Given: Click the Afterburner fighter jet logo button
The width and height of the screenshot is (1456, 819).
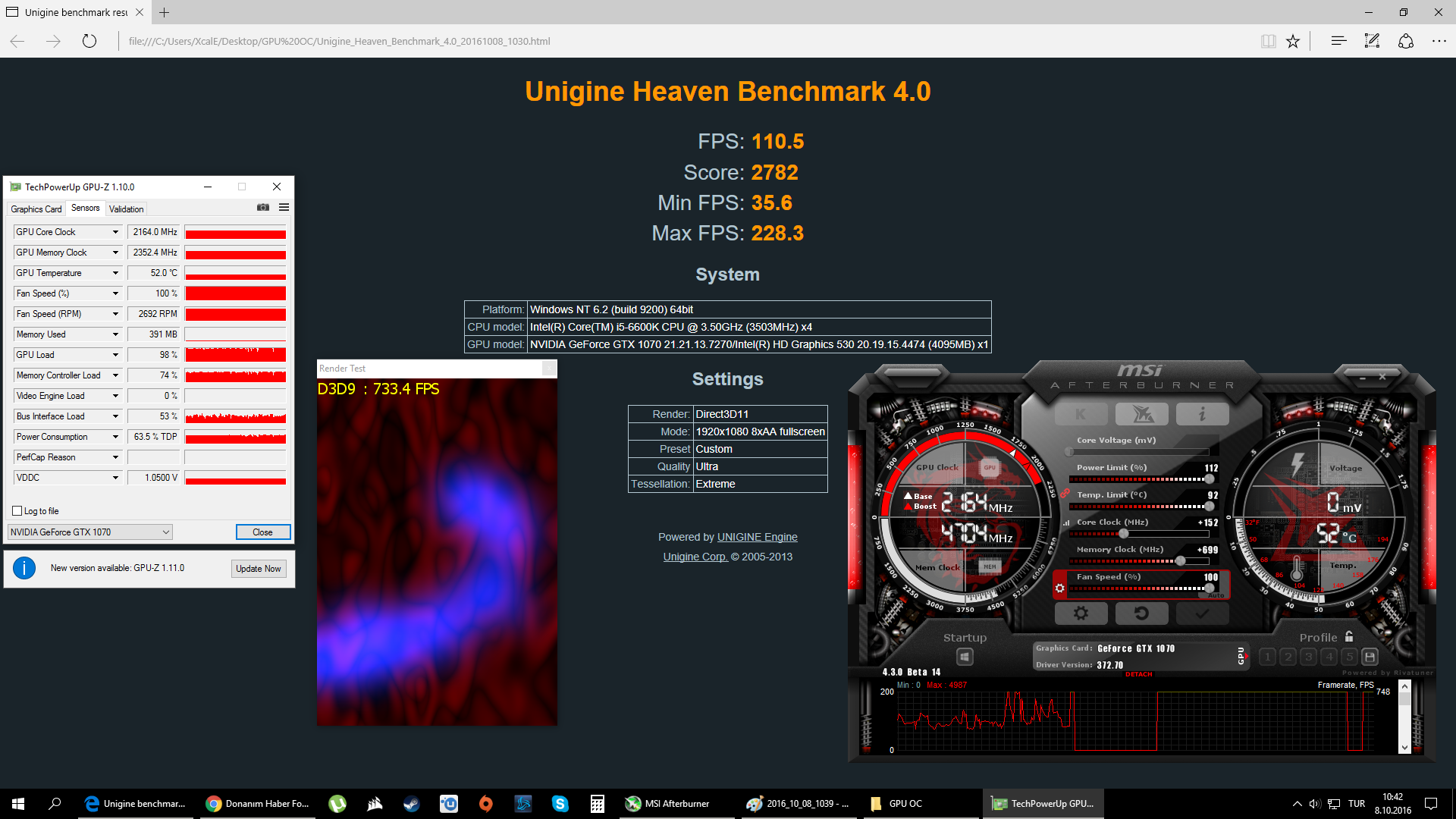Looking at the screenshot, I should [x=1142, y=414].
